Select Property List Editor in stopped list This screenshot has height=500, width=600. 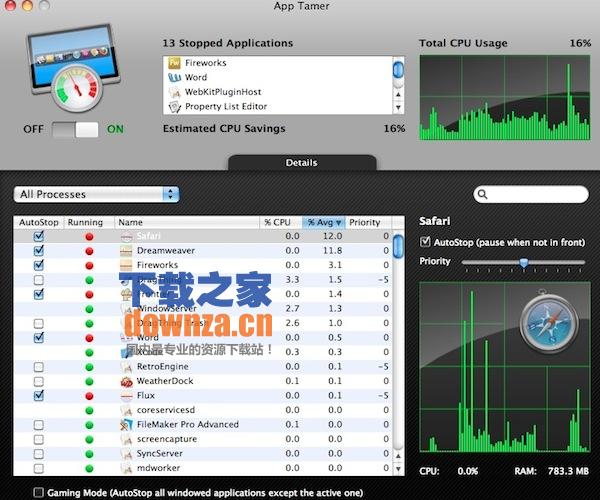pos(226,106)
